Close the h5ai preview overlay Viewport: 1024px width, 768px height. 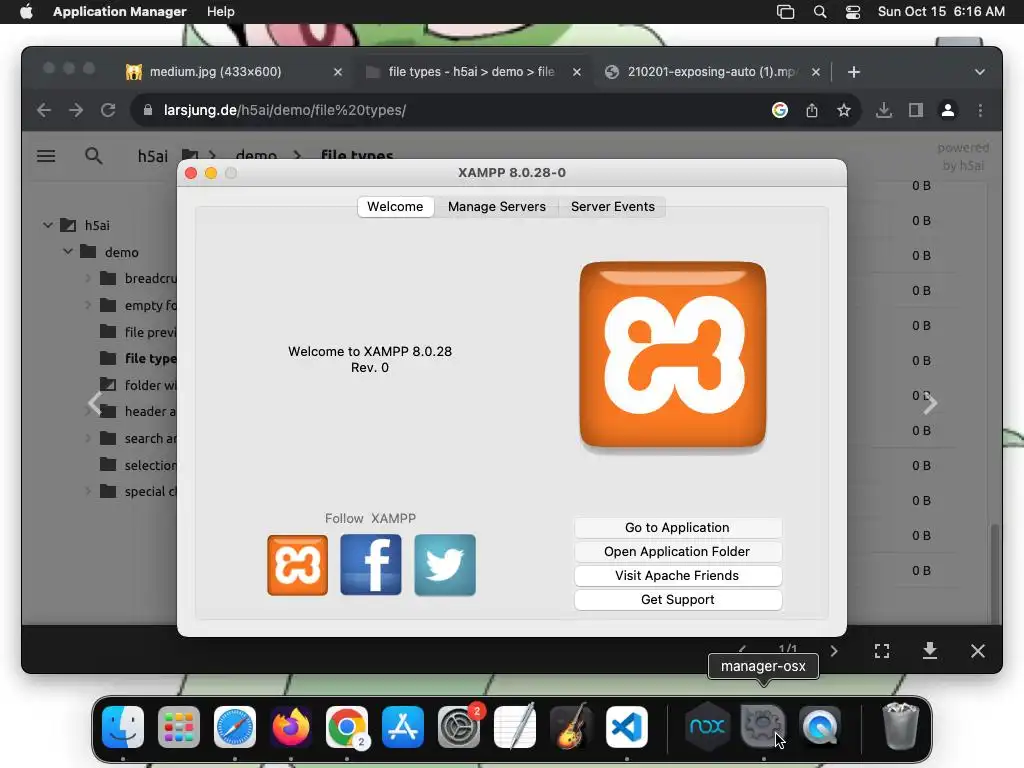[x=978, y=651]
